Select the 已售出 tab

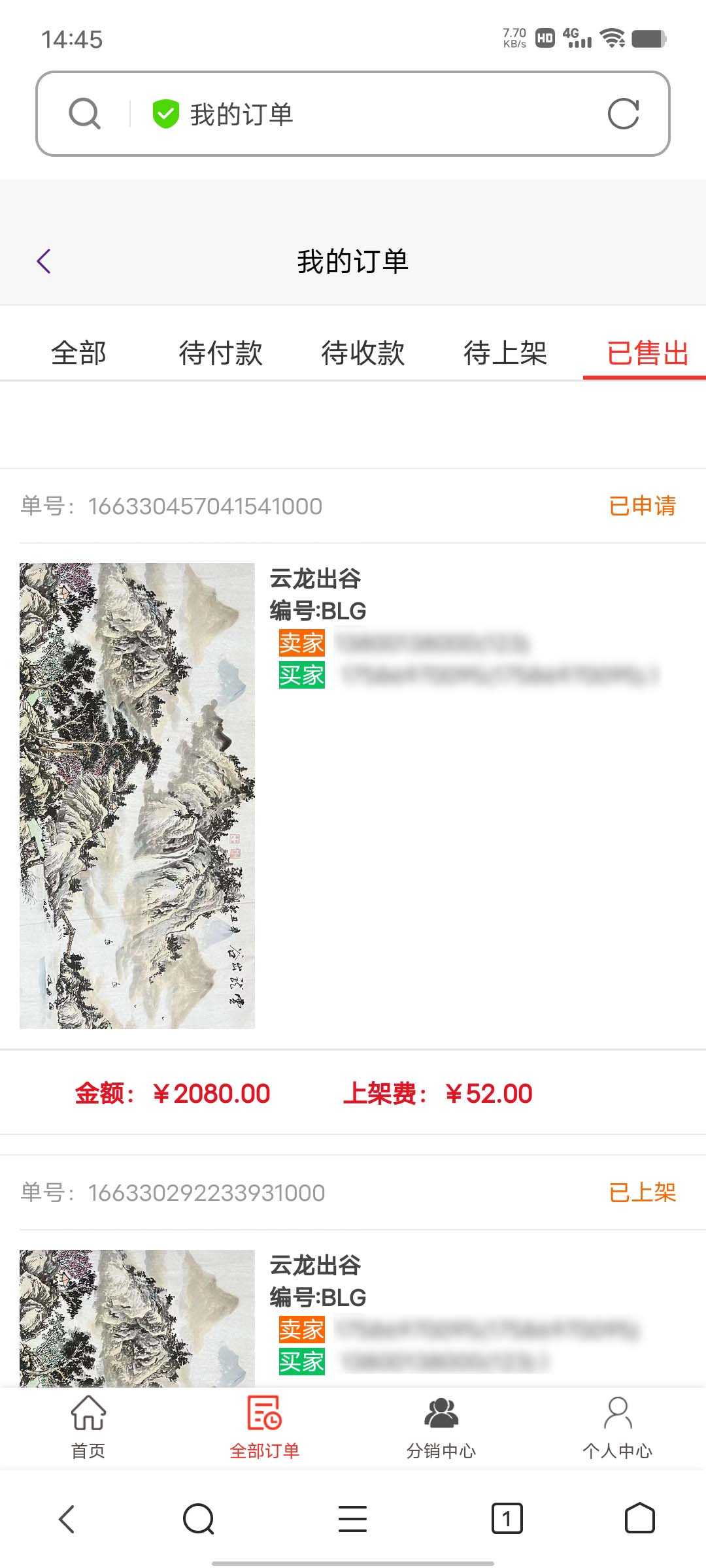(x=647, y=353)
